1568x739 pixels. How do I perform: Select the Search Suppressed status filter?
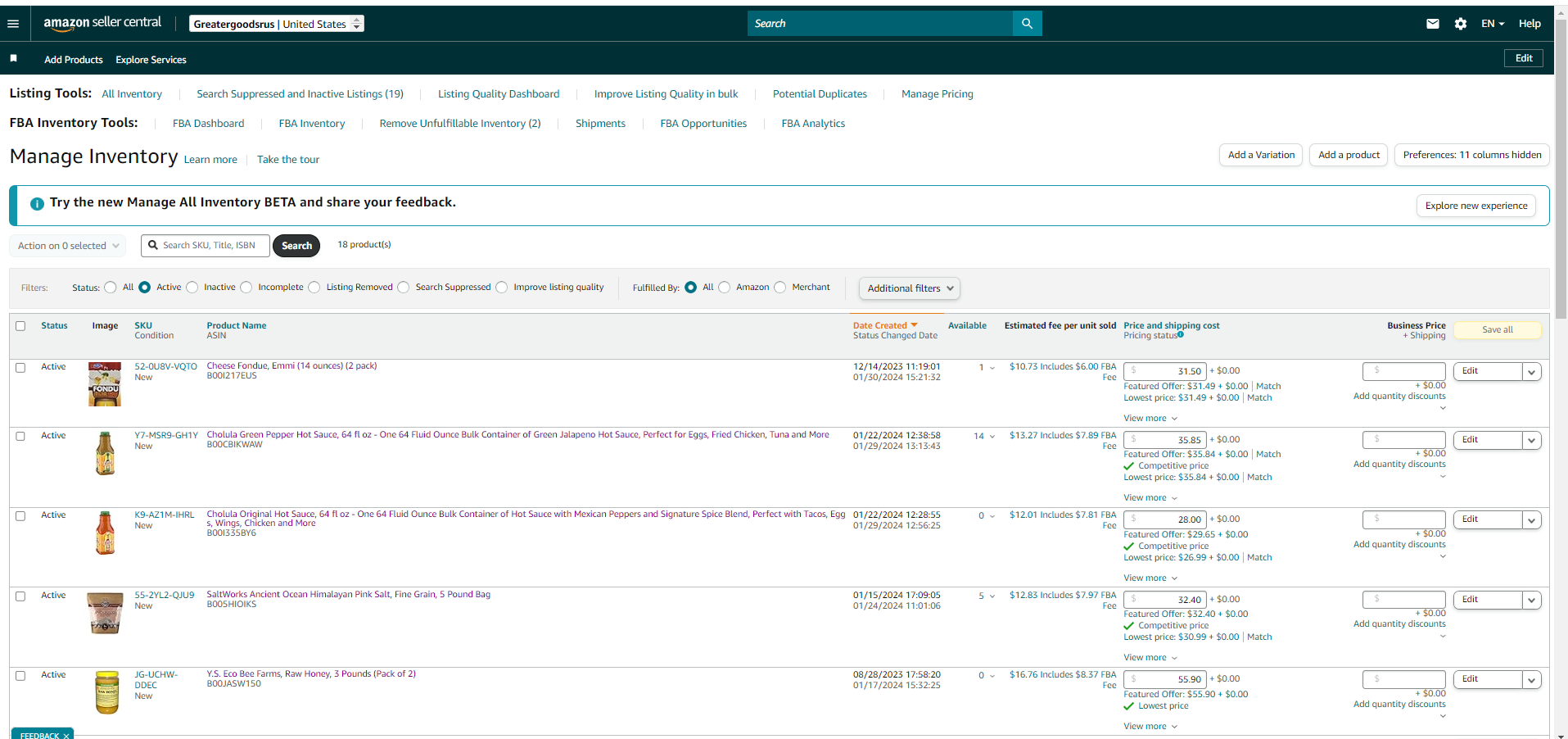[x=404, y=288]
